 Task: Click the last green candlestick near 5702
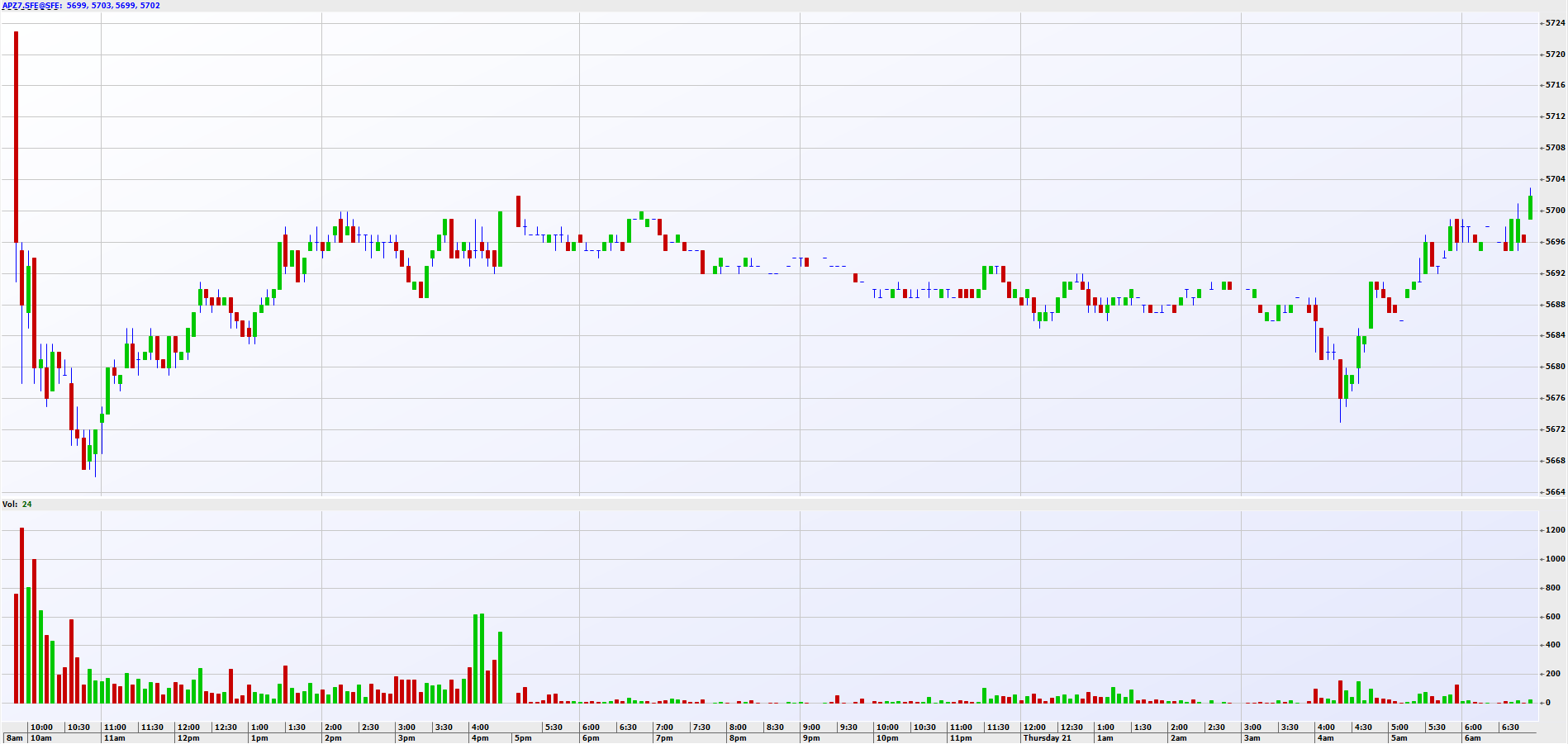coord(1530,206)
